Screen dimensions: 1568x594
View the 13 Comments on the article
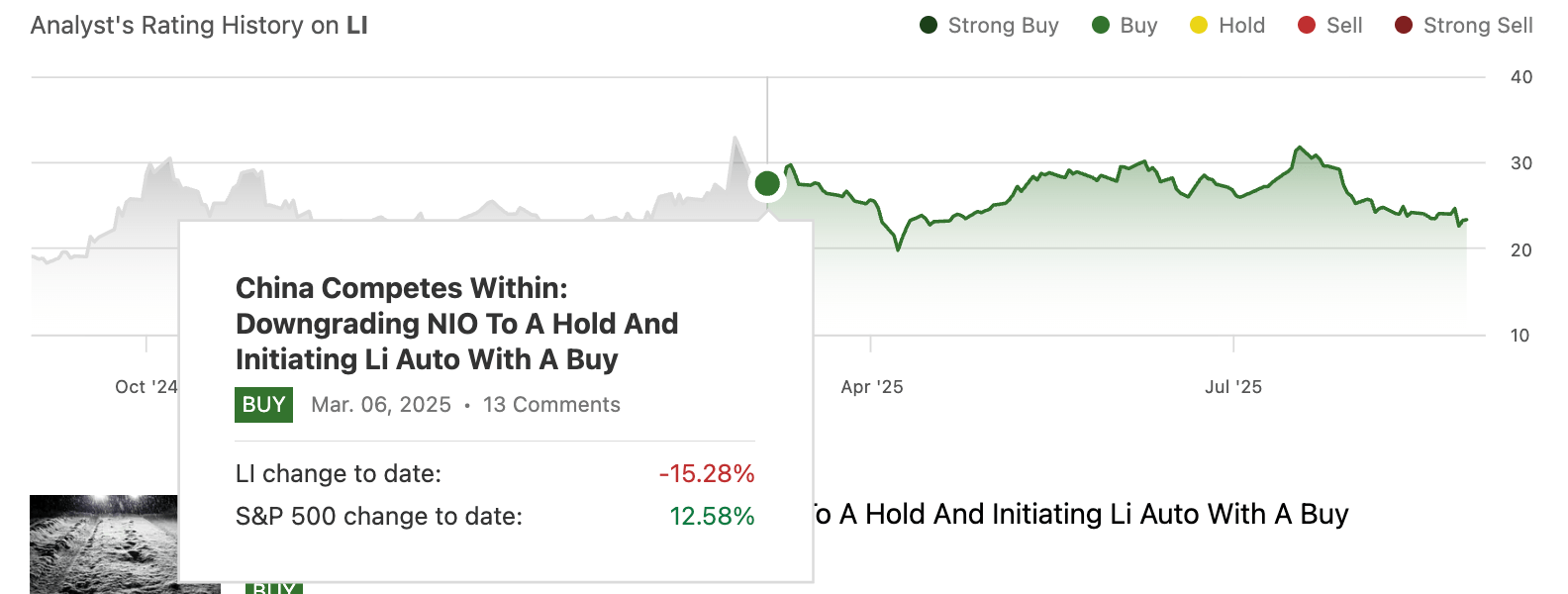coord(550,404)
